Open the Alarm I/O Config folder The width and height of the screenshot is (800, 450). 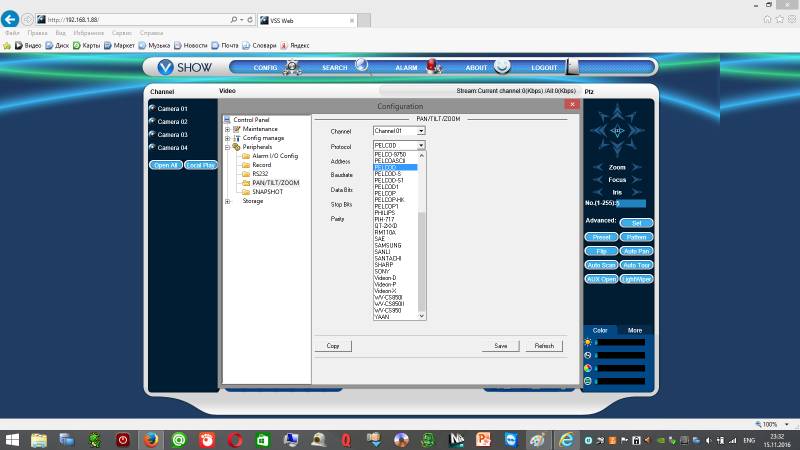(x=274, y=156)
